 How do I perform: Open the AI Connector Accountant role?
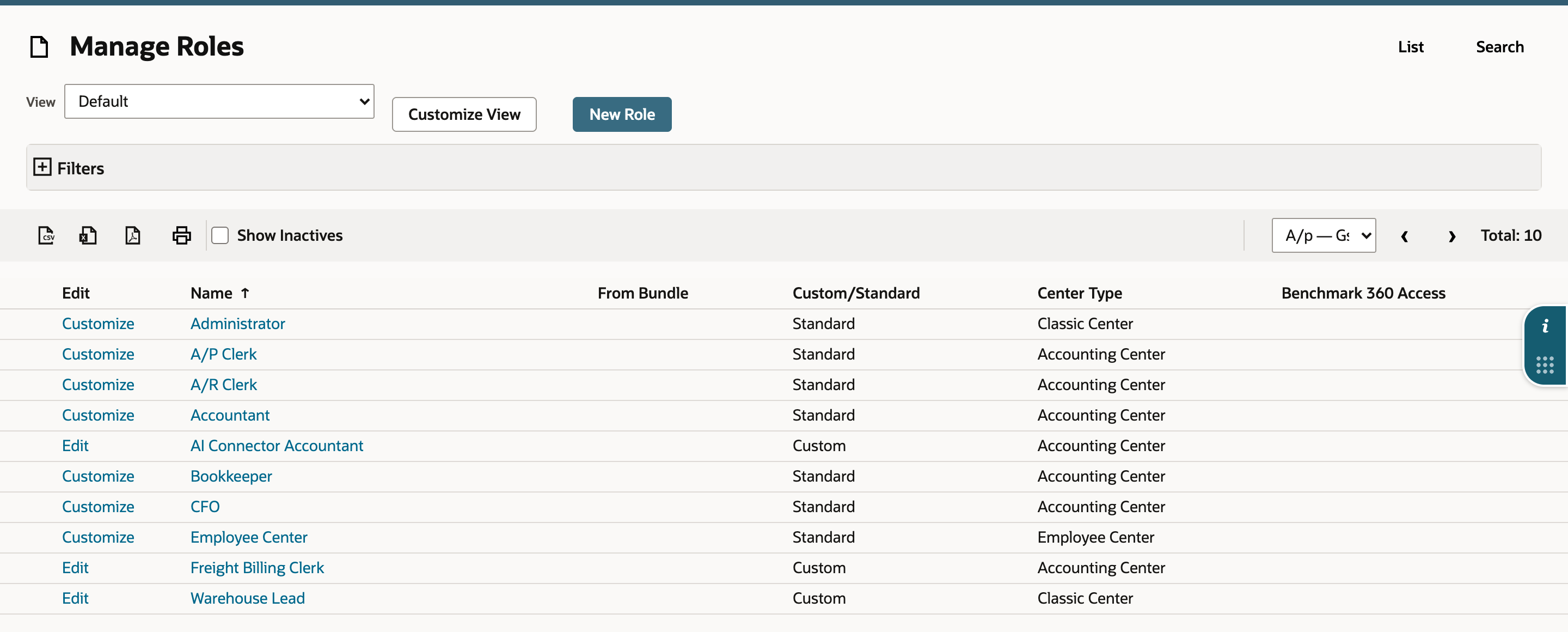coord(277,446)
